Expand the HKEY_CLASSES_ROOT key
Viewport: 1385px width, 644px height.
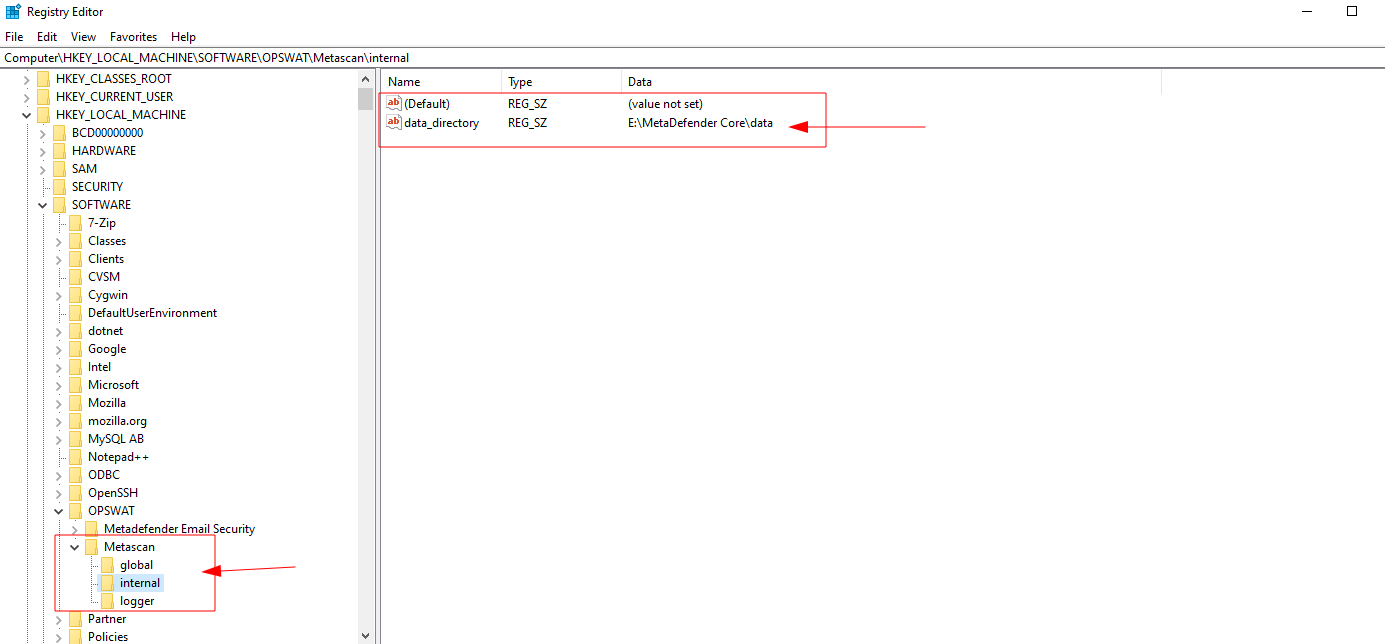(x=27, y=79)
